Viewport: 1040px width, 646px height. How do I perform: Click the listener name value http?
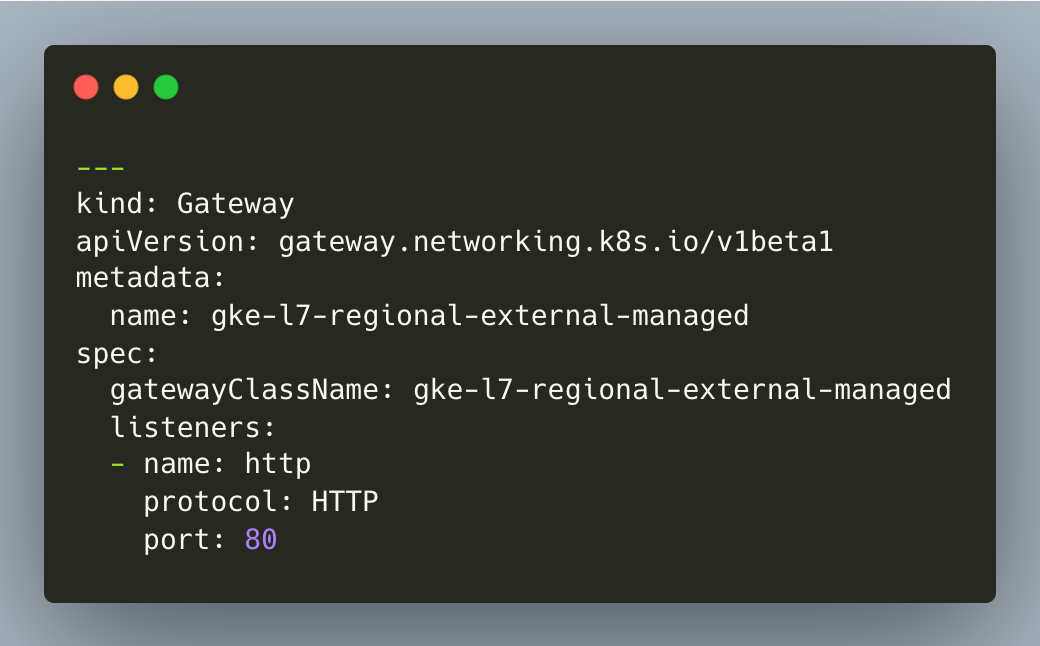[x=278, y=464]
